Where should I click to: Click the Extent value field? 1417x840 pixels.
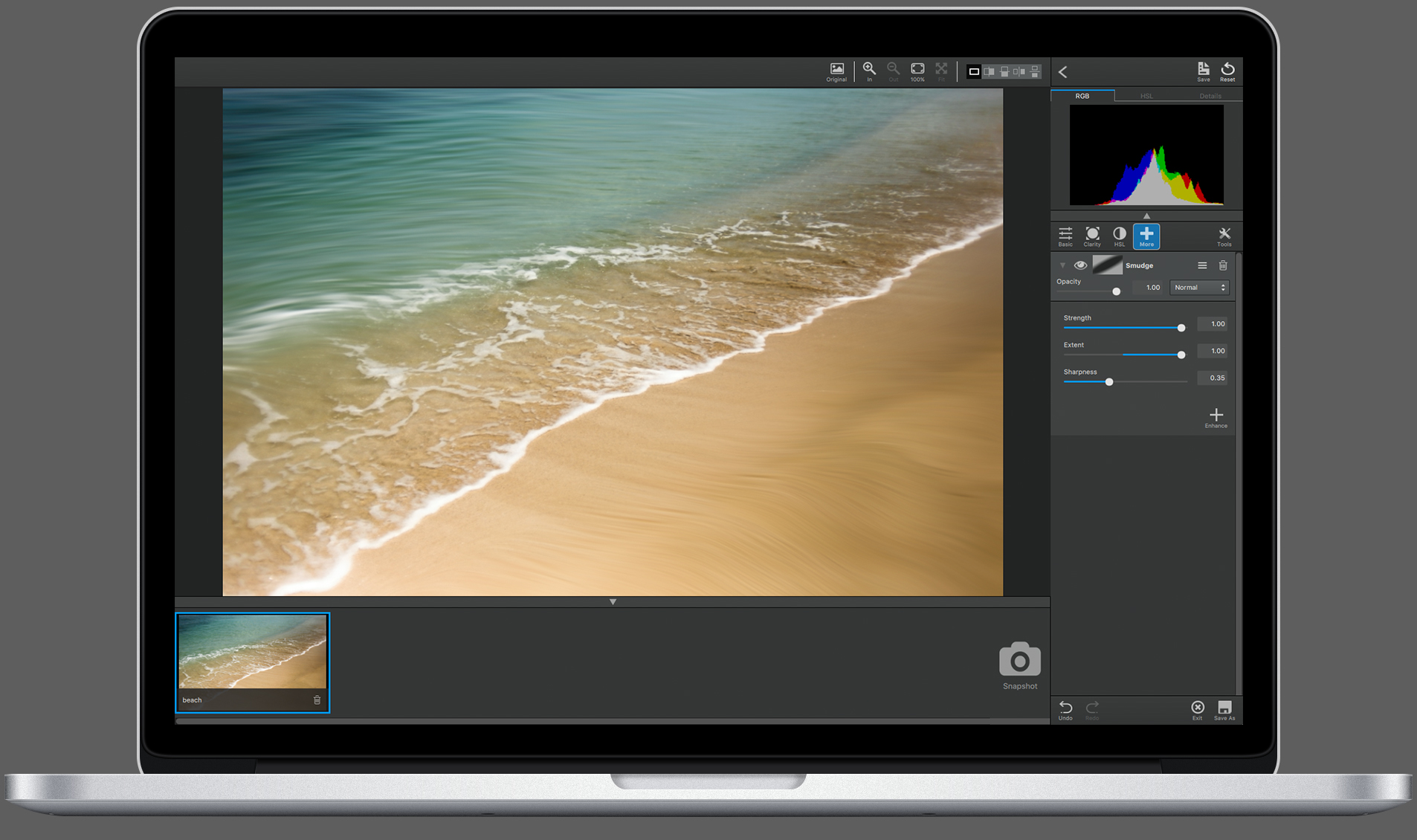point(1213,351)
